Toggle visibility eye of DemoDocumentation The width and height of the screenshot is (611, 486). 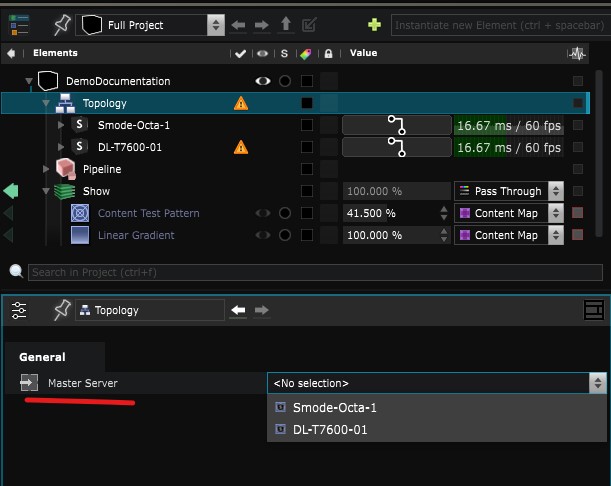263,81
